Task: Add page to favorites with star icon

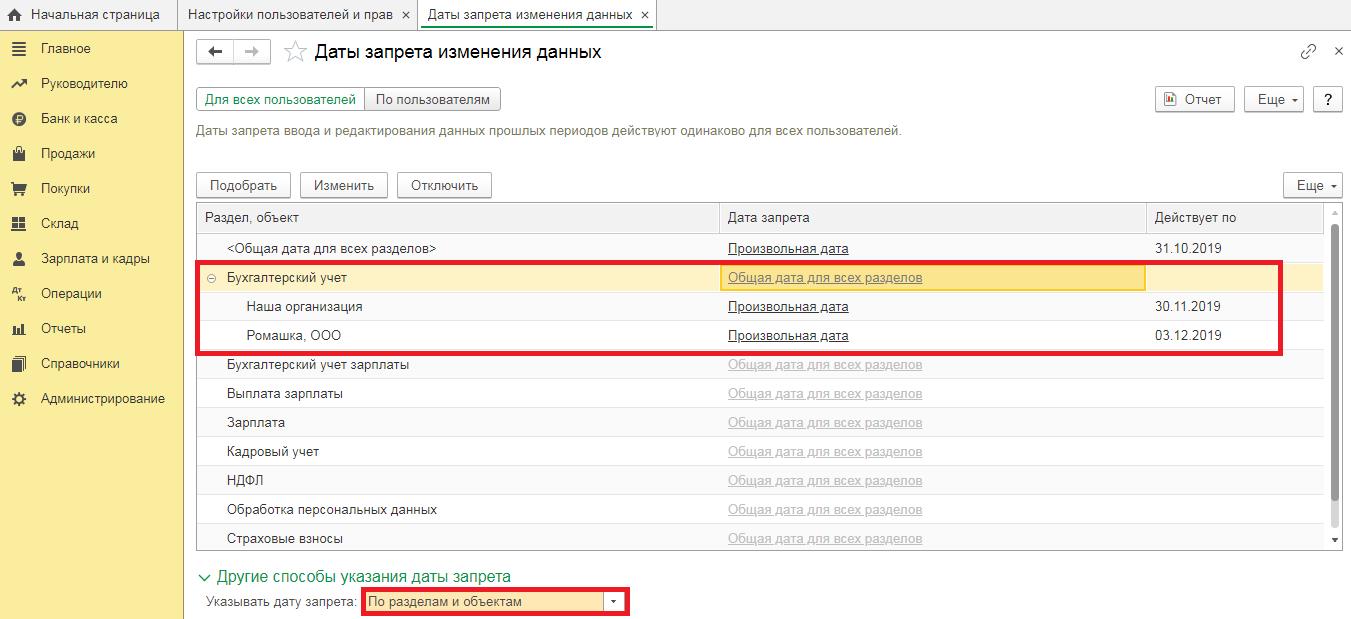Action: [x=295, y=52]
